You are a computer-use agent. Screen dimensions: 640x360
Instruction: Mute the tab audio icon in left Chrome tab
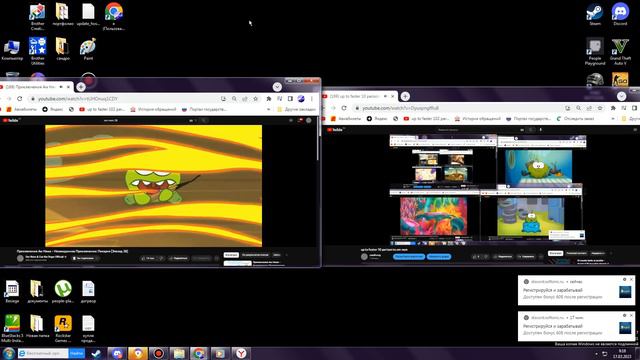[x=61, y=87]
